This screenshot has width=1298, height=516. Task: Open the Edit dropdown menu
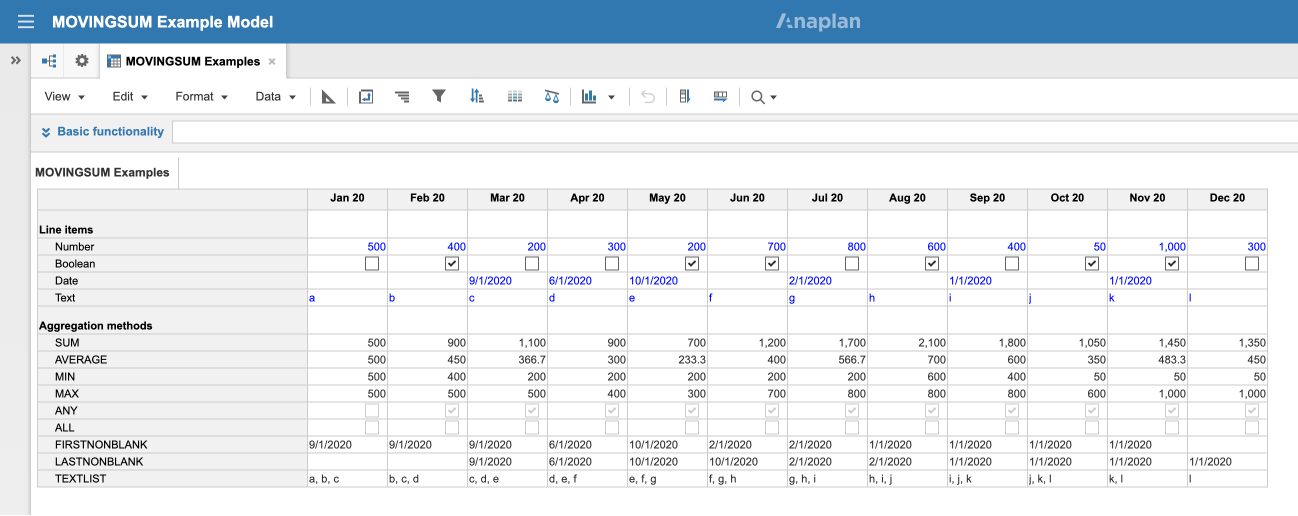point(130,97)
